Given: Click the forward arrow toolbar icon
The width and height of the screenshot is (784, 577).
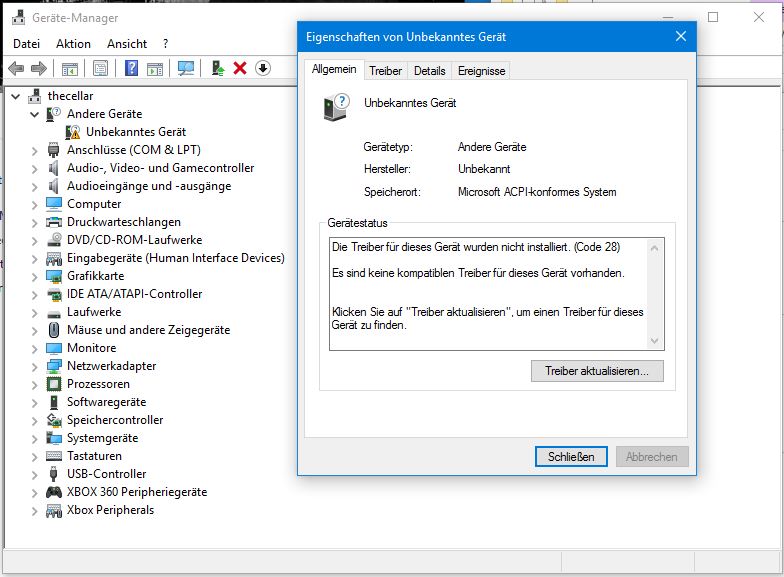Looking at the screenshot, I should 39,68.
